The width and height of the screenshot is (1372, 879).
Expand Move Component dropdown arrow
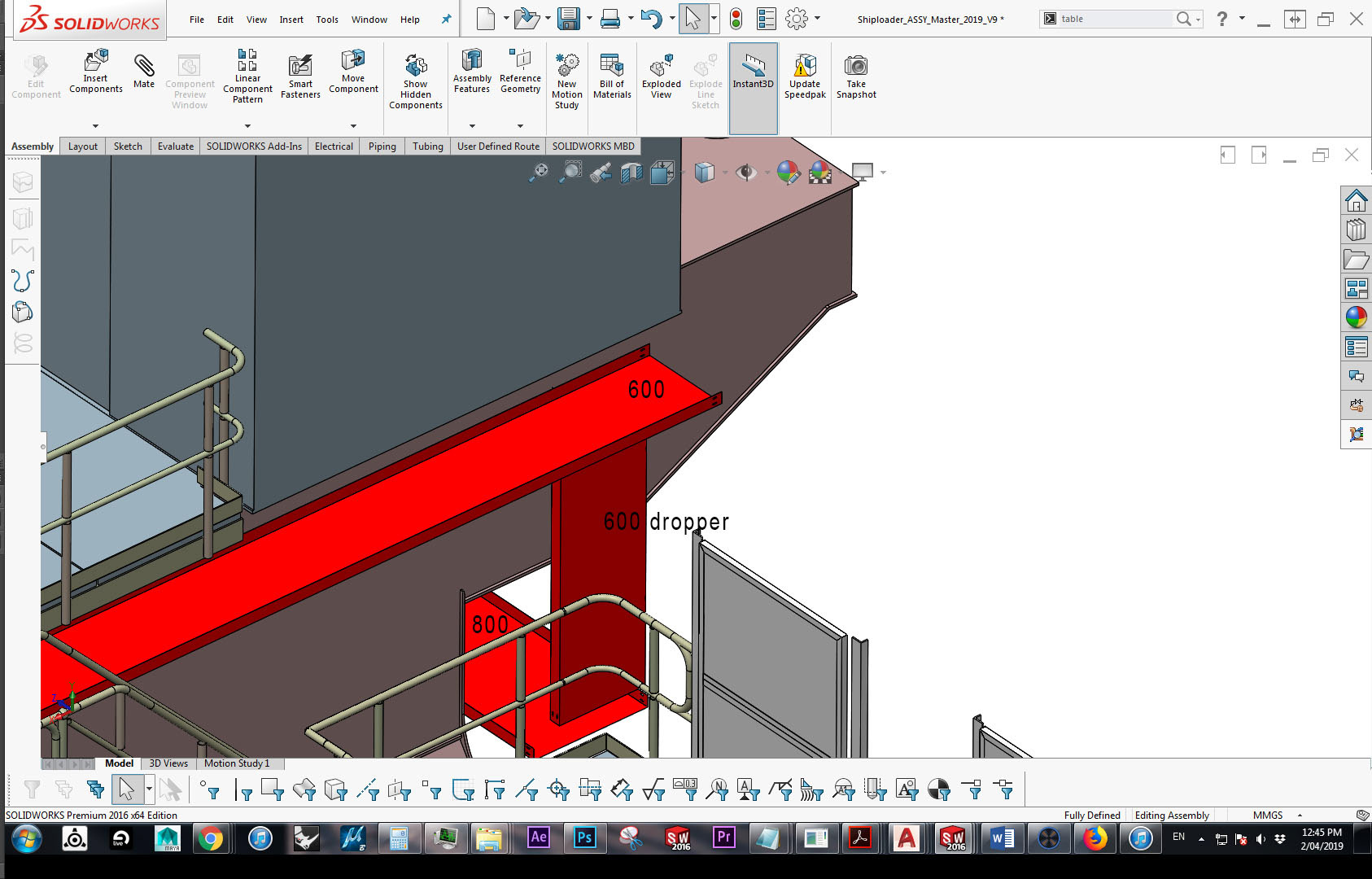[x=353, y=126]
